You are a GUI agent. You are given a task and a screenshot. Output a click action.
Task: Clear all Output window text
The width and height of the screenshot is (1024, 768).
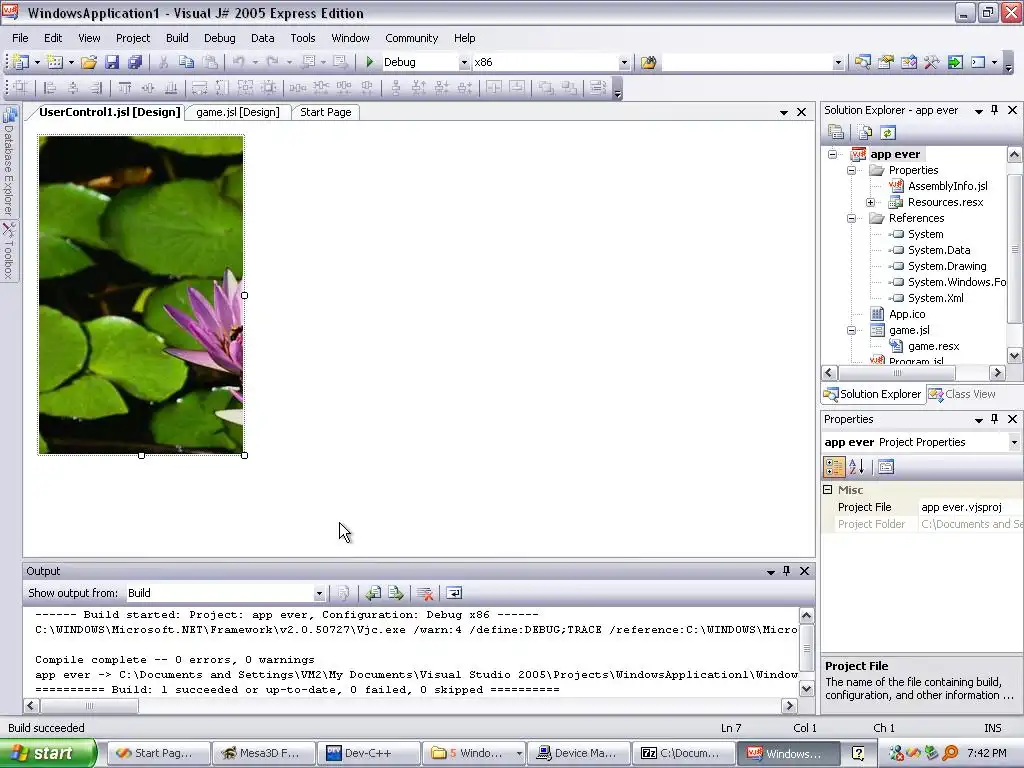[x=424, y=593]
